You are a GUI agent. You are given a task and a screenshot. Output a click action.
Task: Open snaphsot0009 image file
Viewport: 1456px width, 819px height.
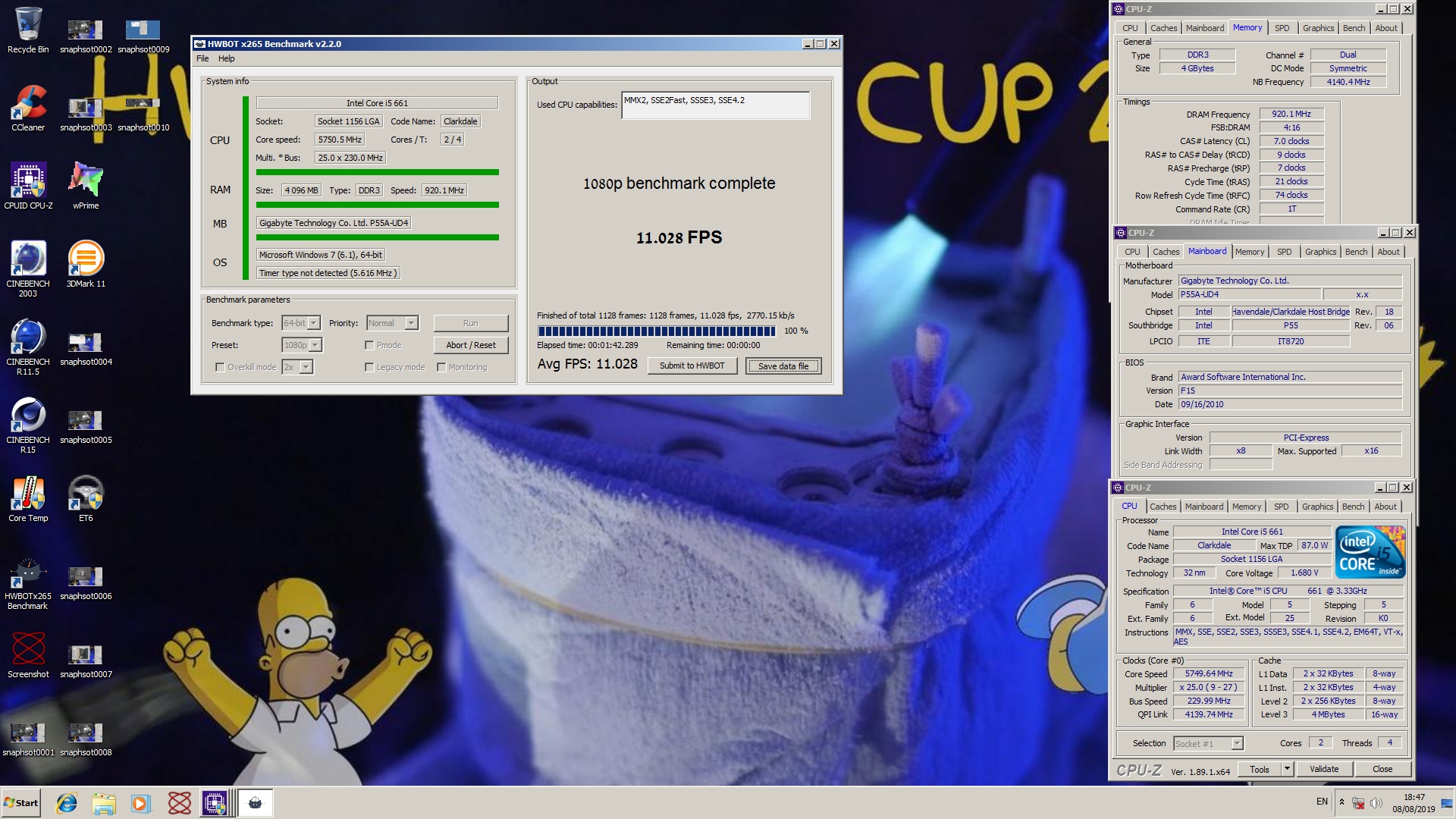[143, 36]
